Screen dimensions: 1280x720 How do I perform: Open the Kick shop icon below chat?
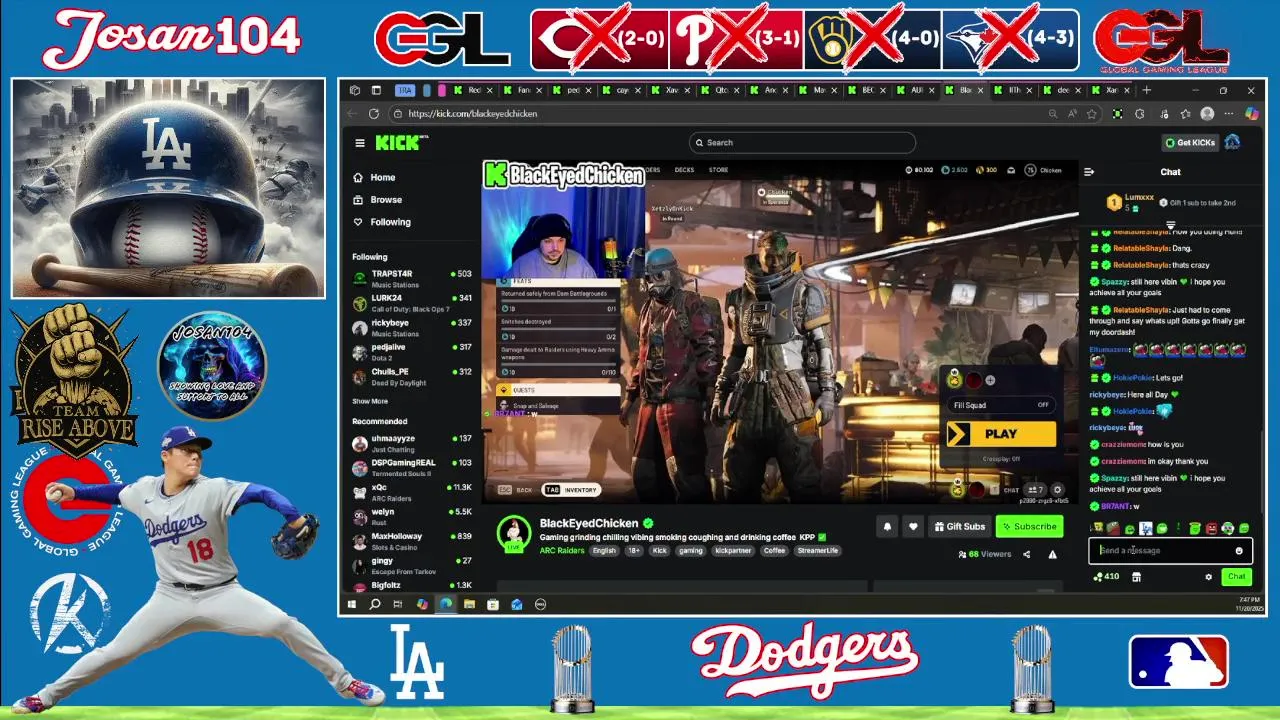pyautogui.click(x=1136, y=577)
